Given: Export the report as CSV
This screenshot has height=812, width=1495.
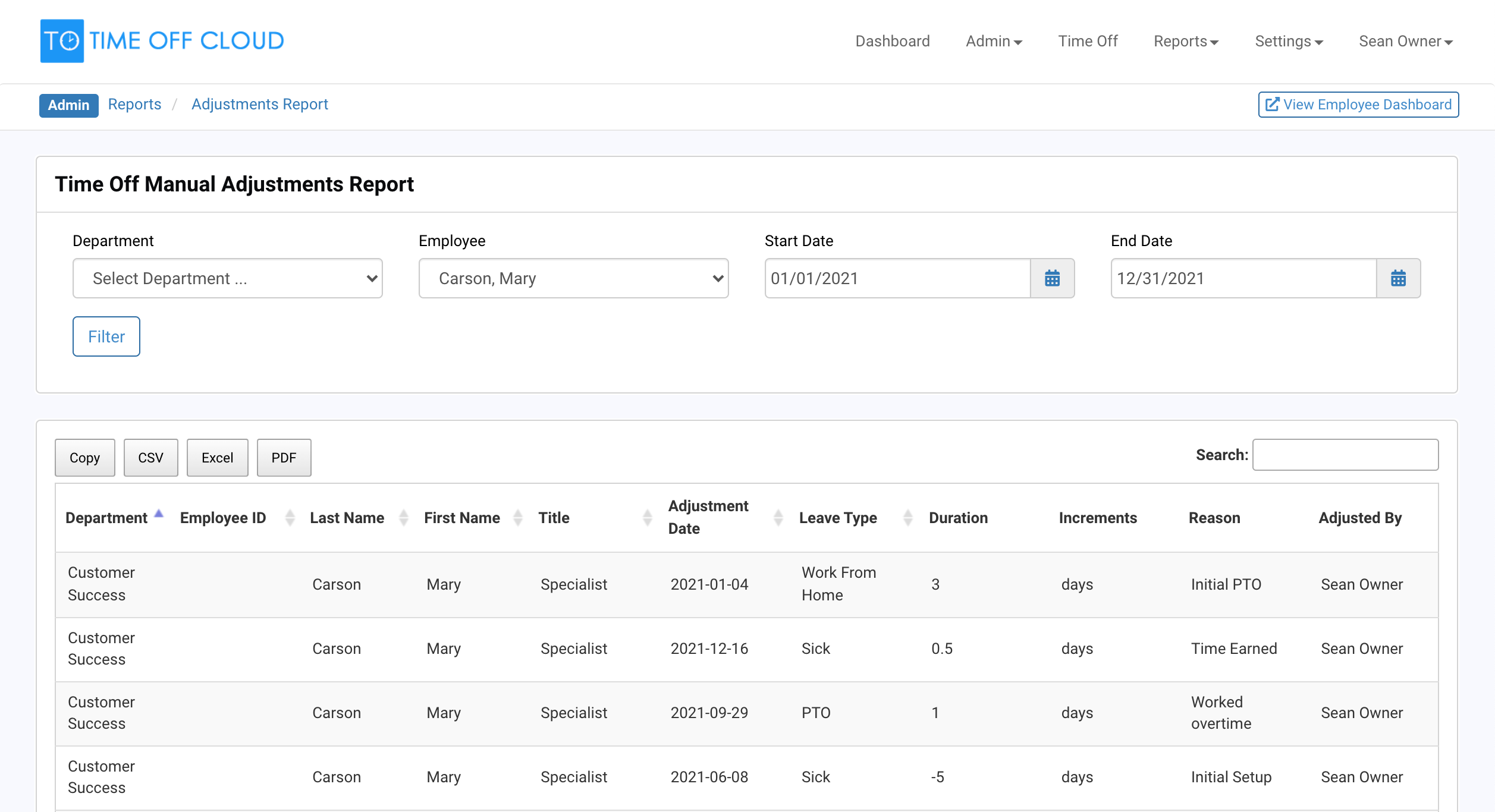Looking at the screenshot, I should pos(150,458).
